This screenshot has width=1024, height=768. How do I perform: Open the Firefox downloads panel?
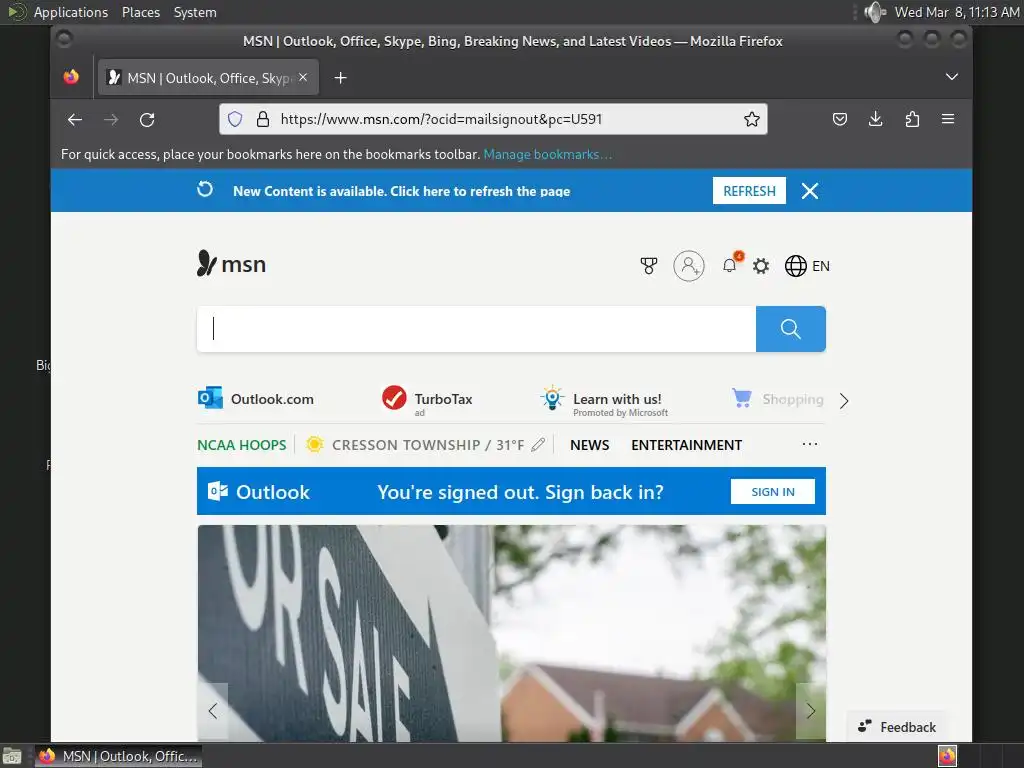[x=876, y=119]
